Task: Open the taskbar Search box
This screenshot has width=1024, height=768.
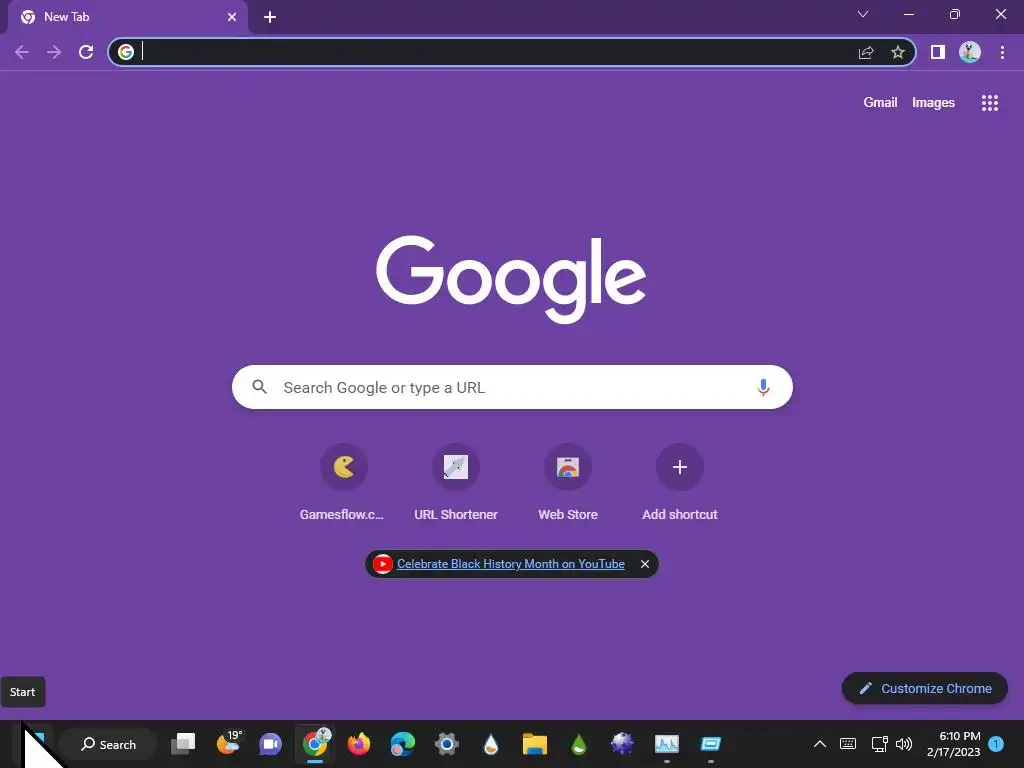Action: [108, 744]
